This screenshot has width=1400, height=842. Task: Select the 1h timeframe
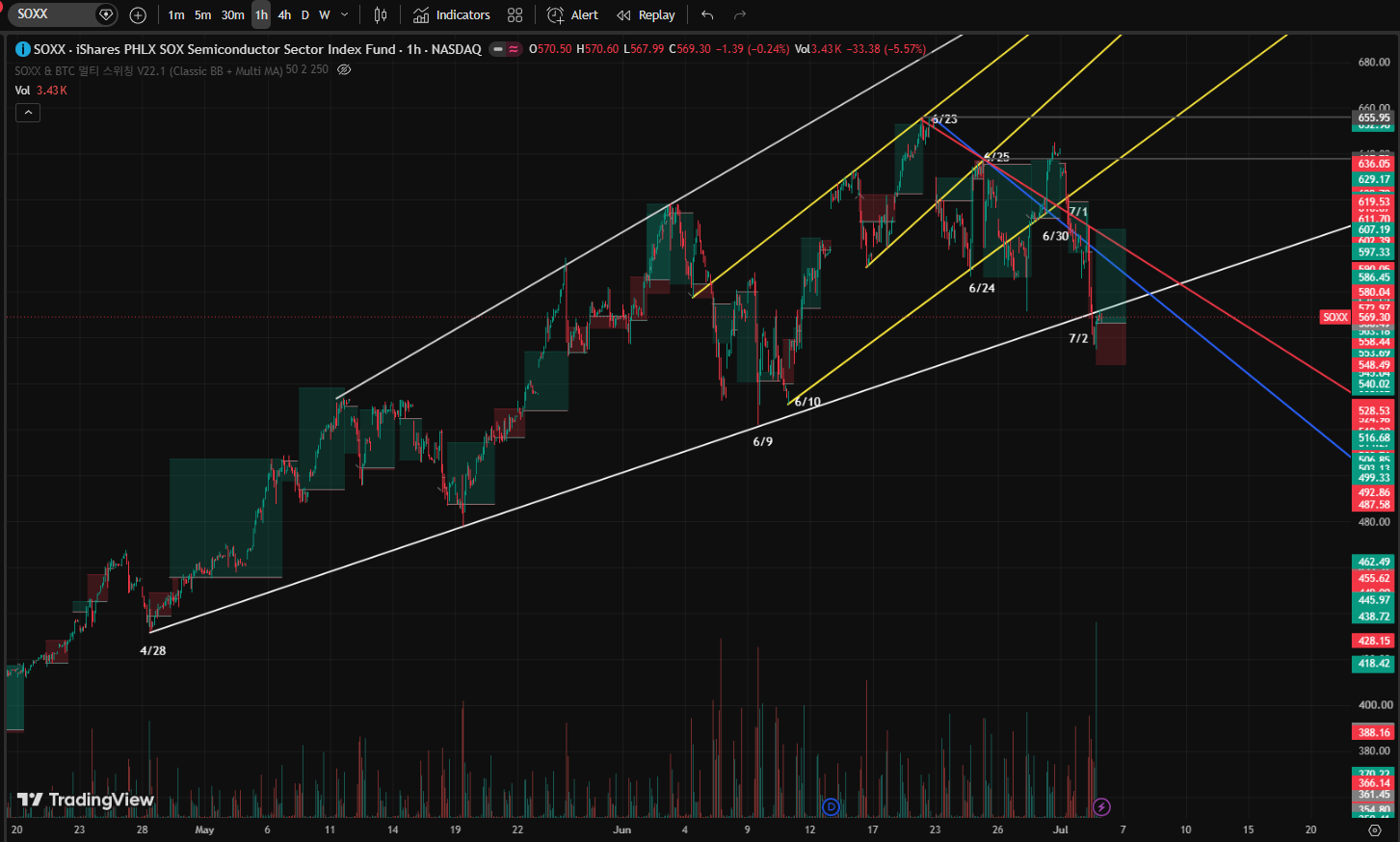click(x=261, y=14)
